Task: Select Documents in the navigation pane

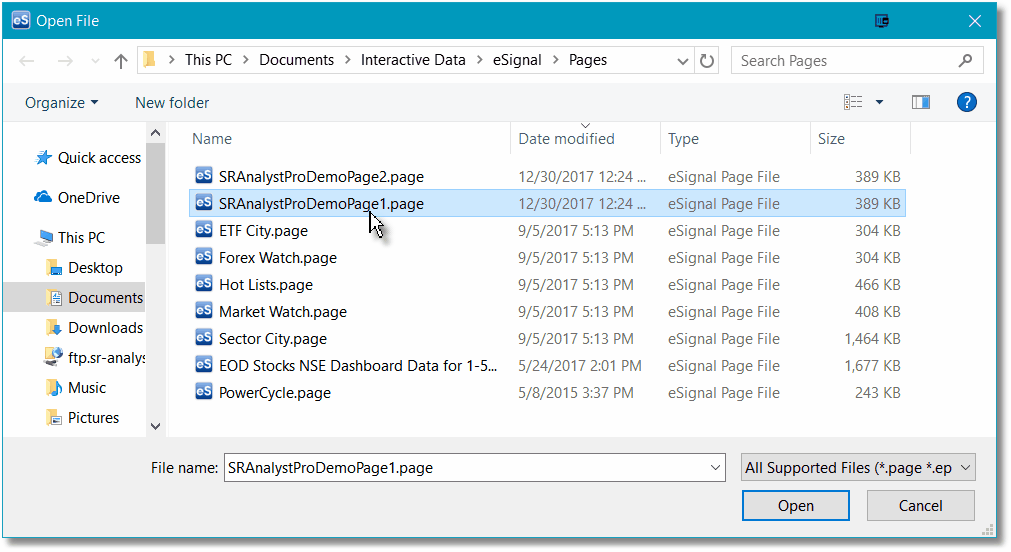Action: pos(106,297)
